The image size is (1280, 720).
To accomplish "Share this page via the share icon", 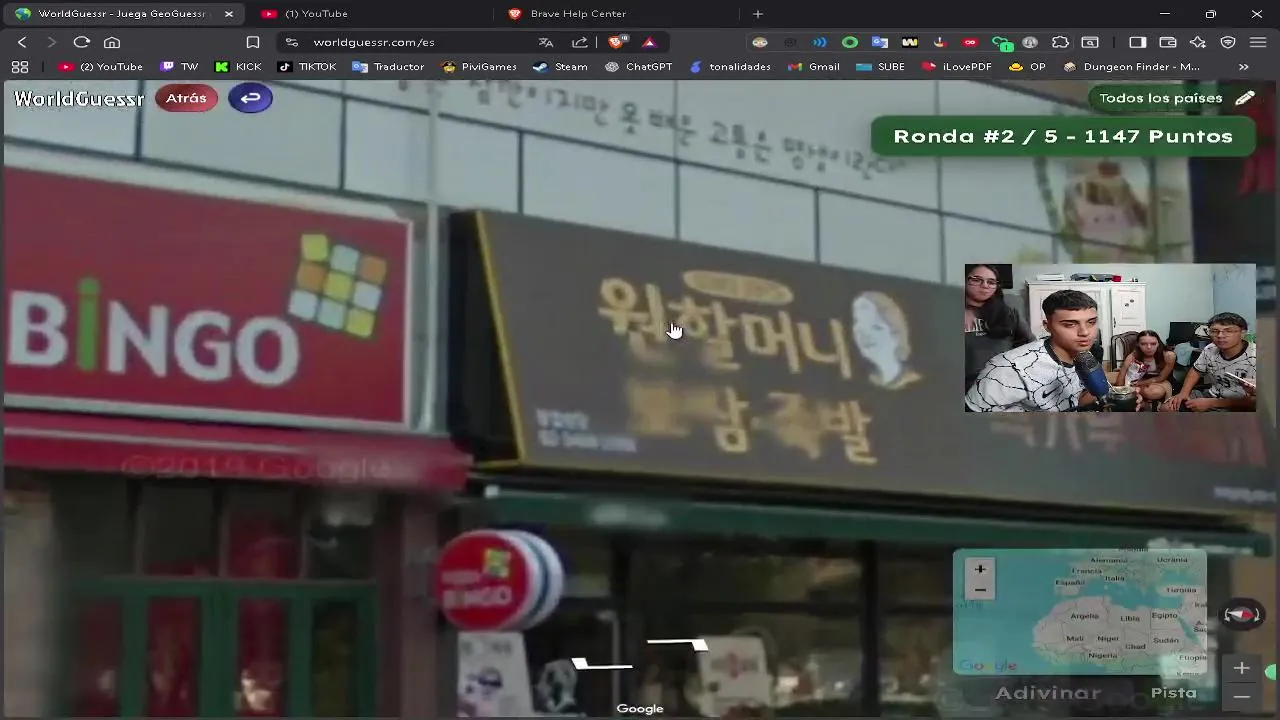I will coord(580,42).
